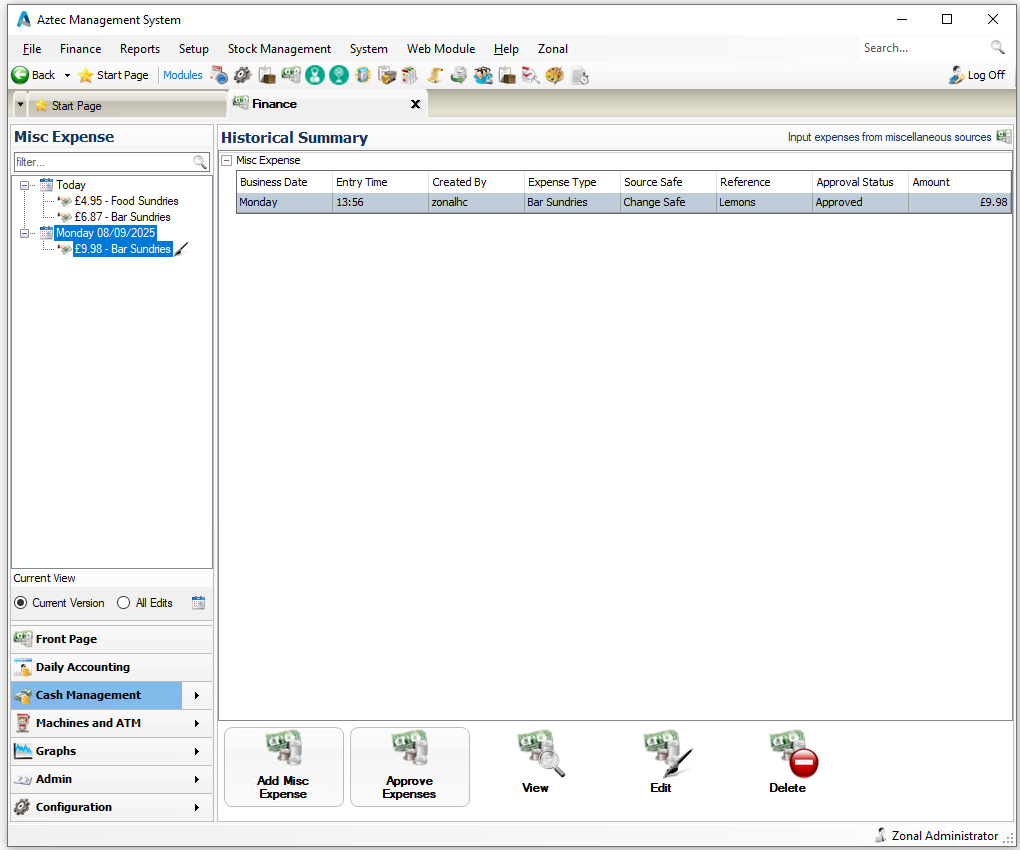Image resolution: width=1020 pixels, height=850 pixels.
Task: Open the Stock Management menu
Action: pyautogui.click(x=279, y=48)
